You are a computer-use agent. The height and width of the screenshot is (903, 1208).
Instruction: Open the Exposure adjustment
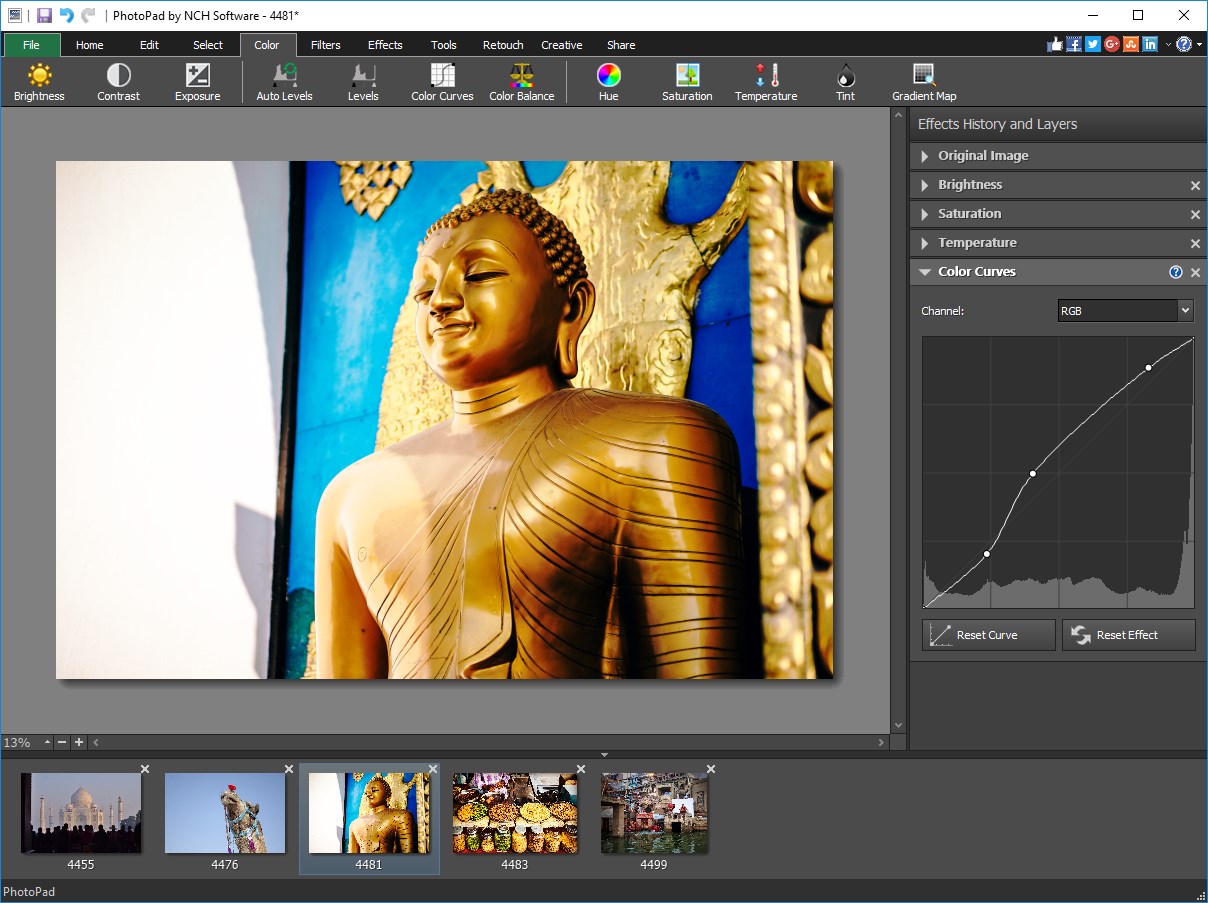coord(197,81)
